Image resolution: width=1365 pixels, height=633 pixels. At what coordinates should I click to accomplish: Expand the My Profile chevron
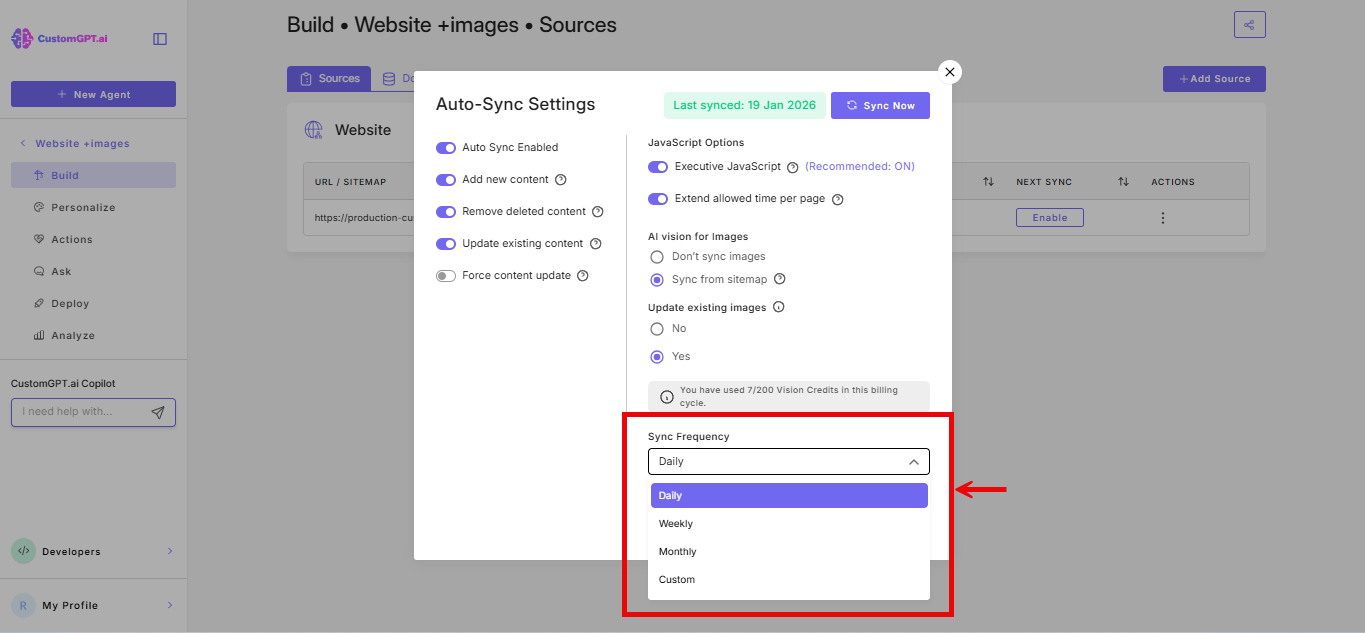point(169,605)
